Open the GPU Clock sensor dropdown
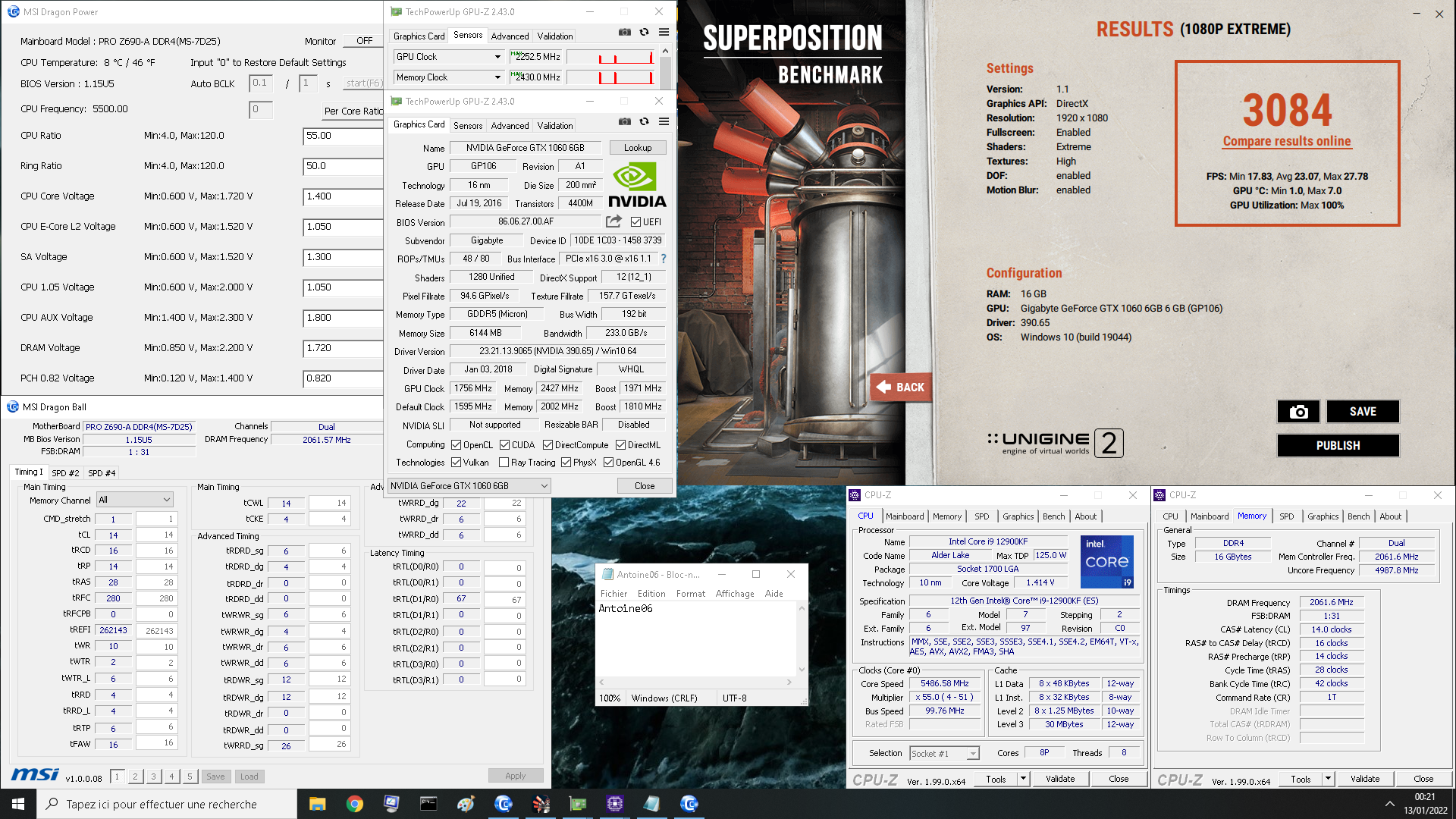The image size is (1456, 819). (x=448, y=57)
